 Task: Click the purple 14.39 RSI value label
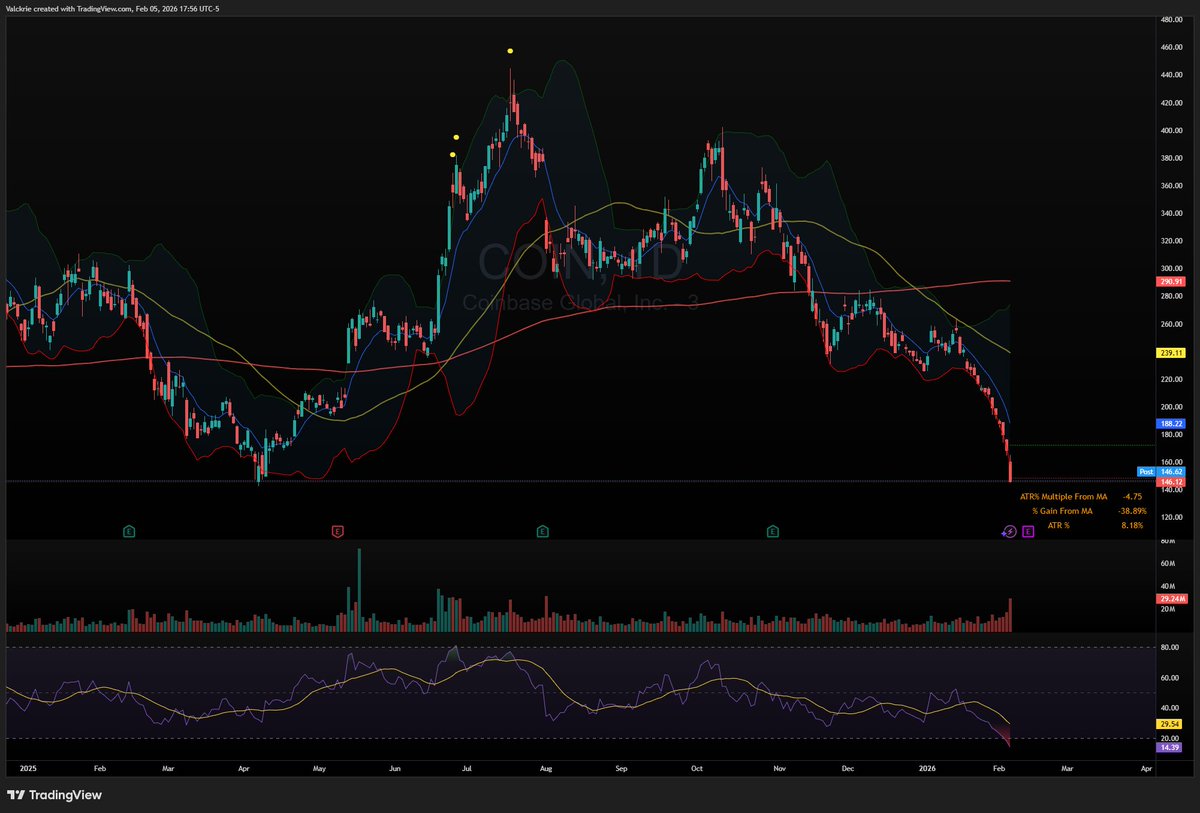pyautogui.click(x=1169, y=747)
